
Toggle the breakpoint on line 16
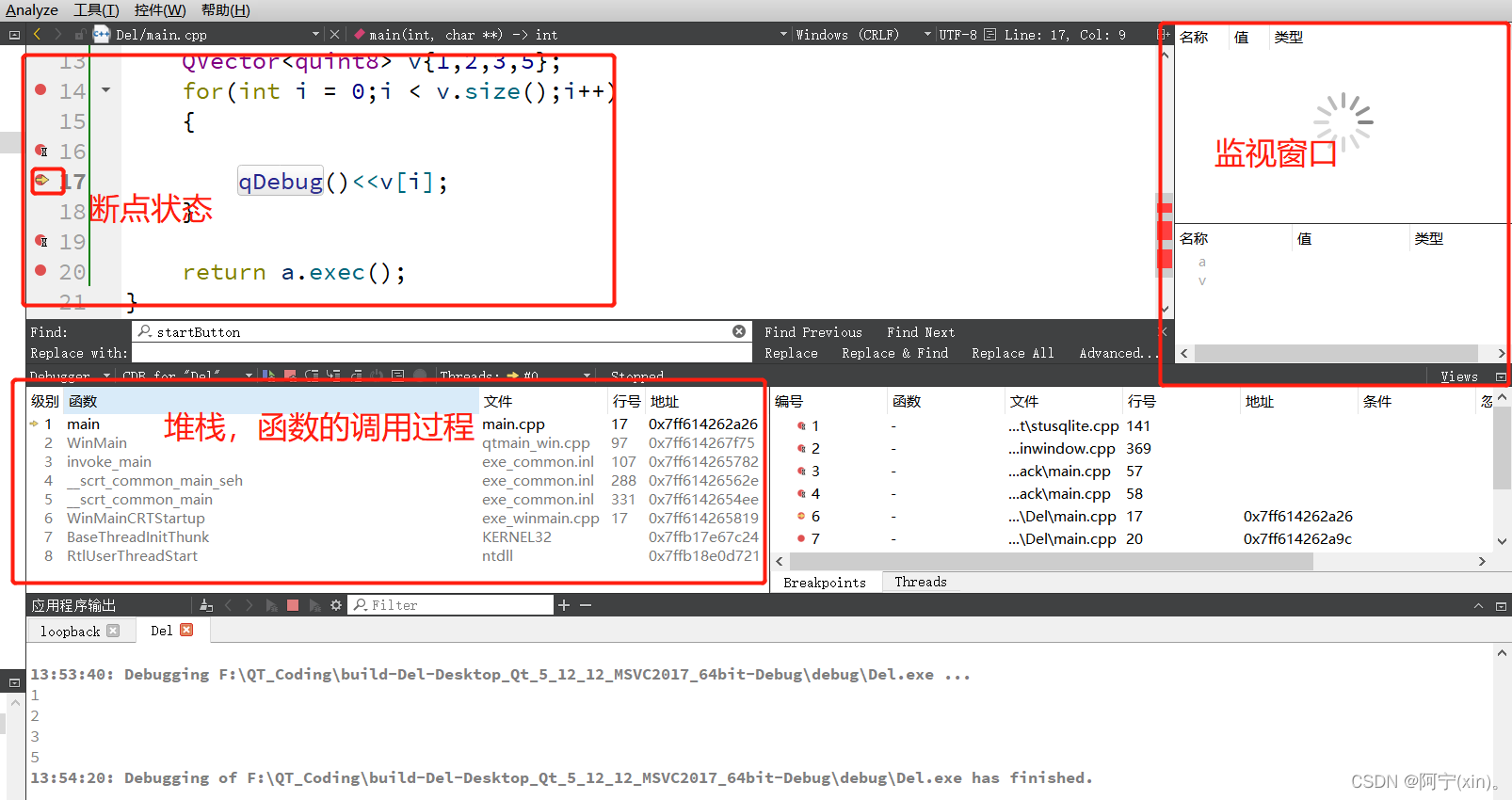[41, 151]
